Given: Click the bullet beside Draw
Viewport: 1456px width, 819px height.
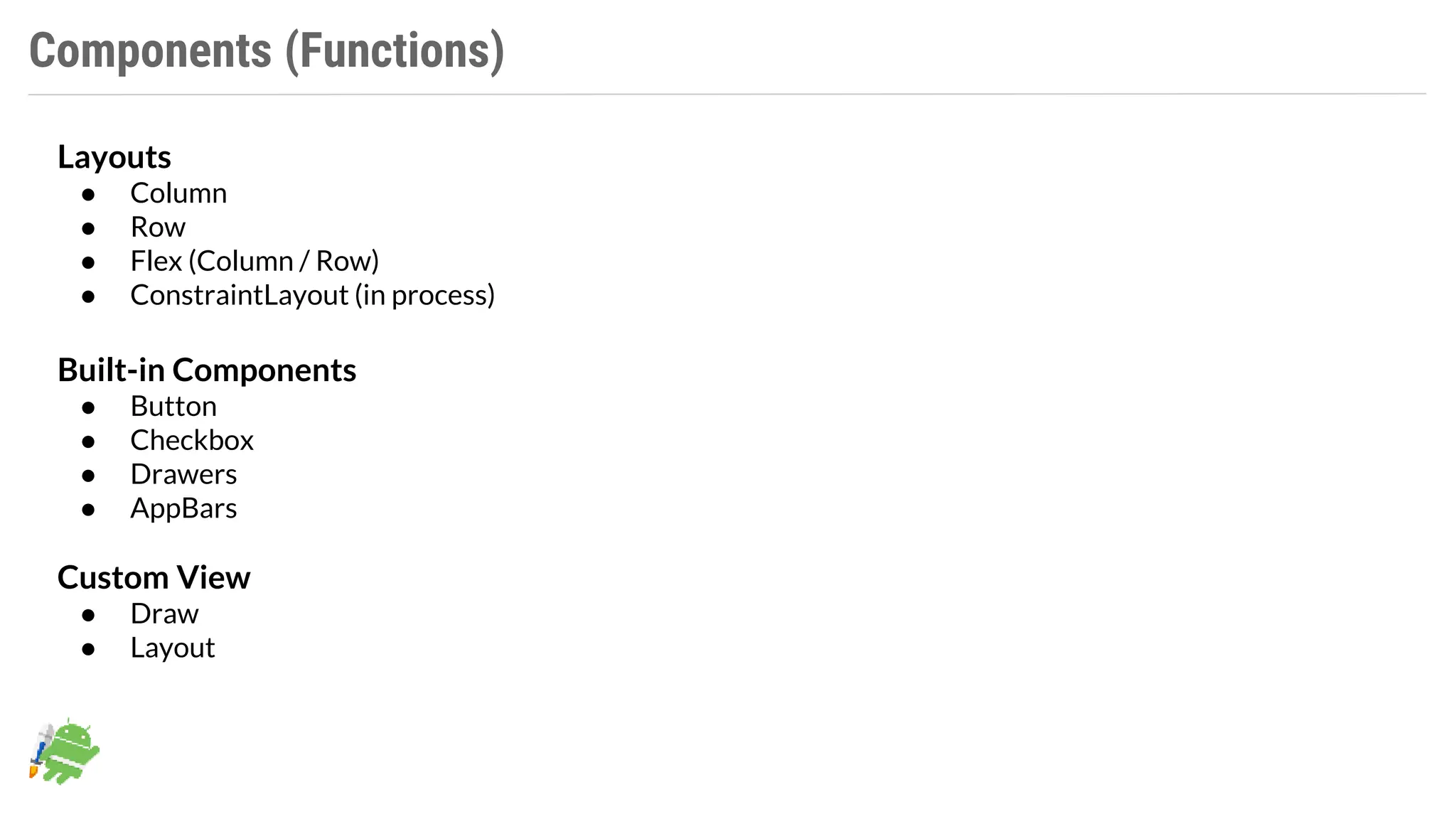Looking at the screenshot, I should pyautogui.click(x=88, y=616).
